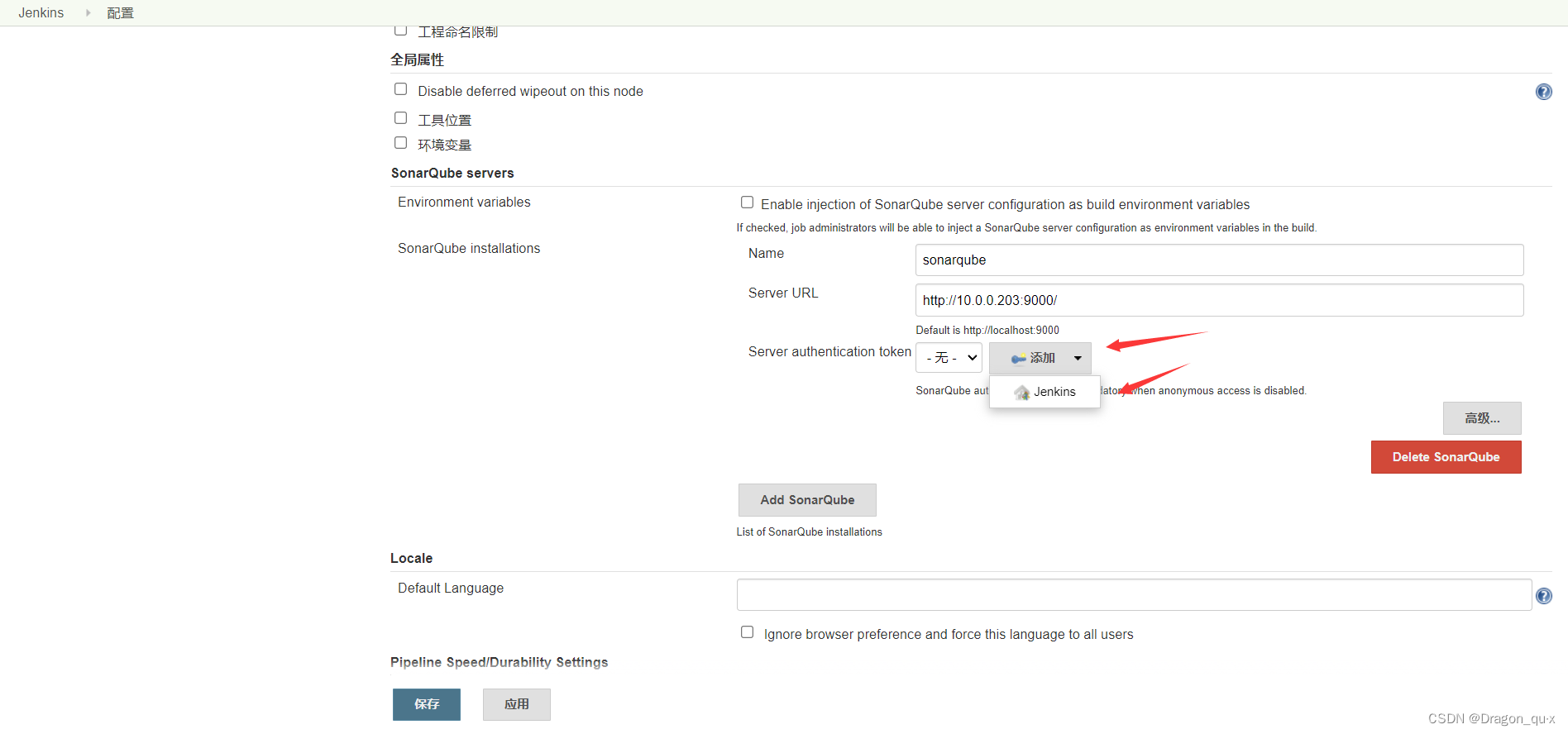
Task: Click the SonarQube servers heading
Action: coord(452,173)
